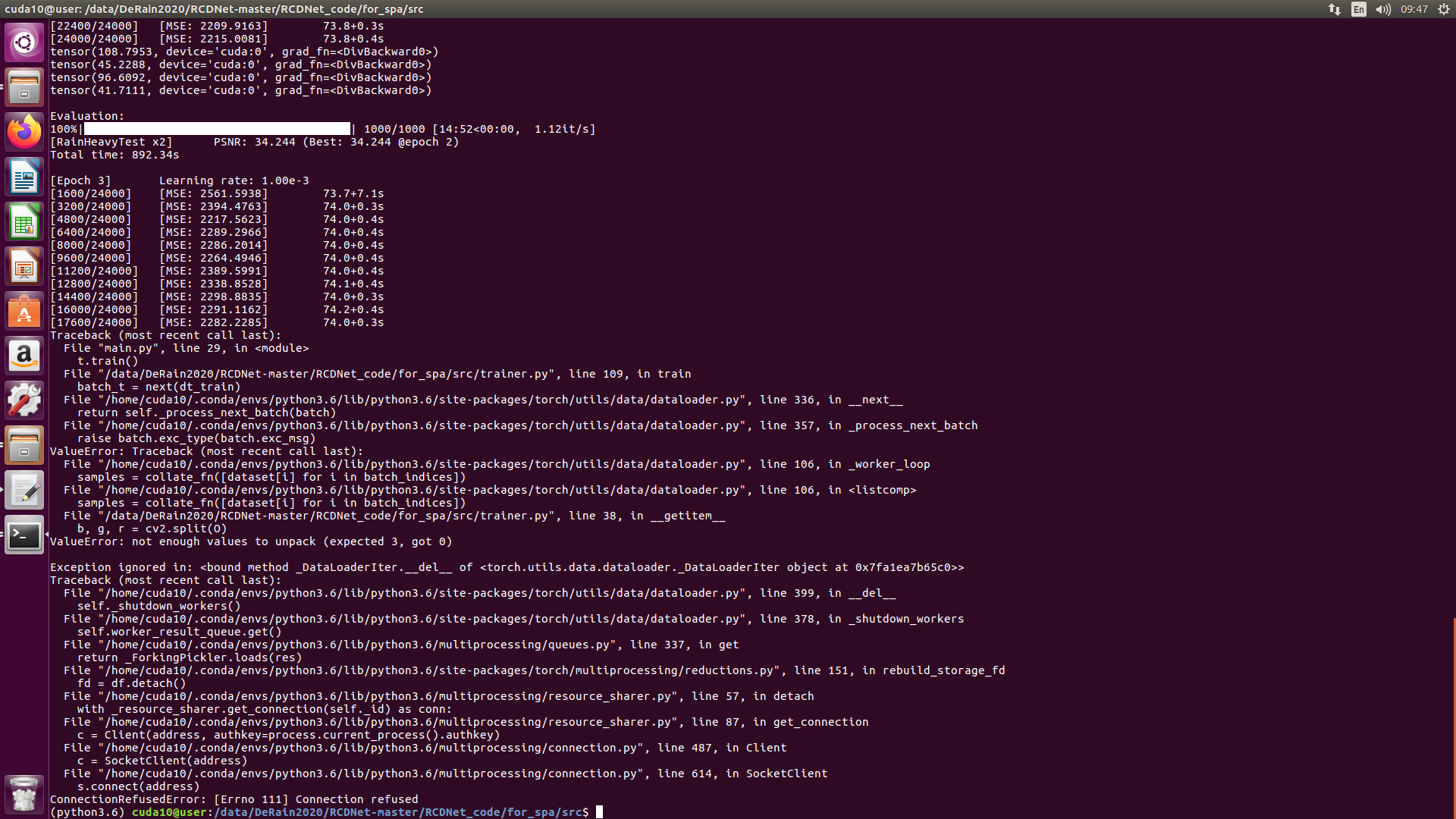Focus the Terminal launcher icon

click(x=24, y=535)
